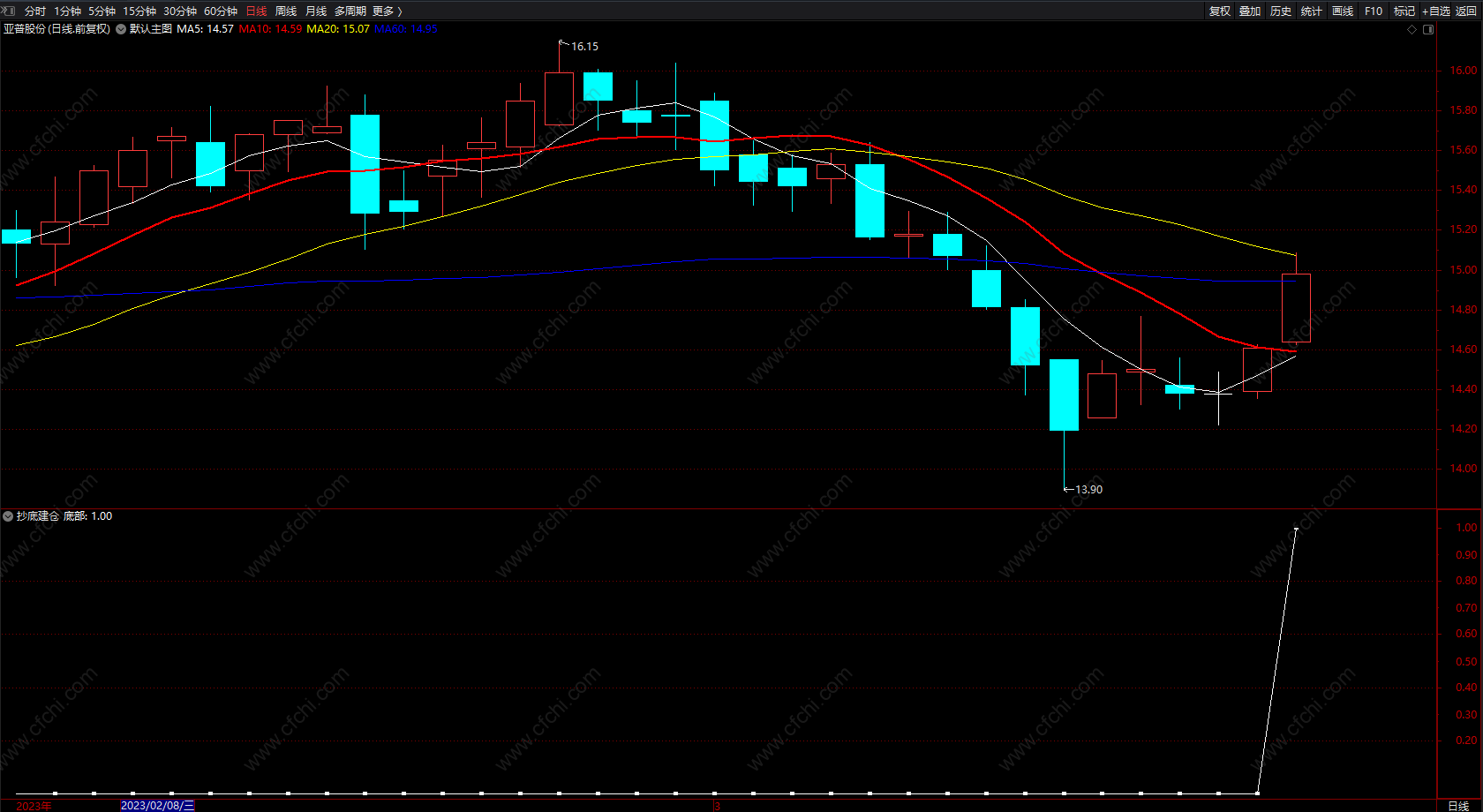Click the 统计 statistics button

click(x=1312, y=11)
